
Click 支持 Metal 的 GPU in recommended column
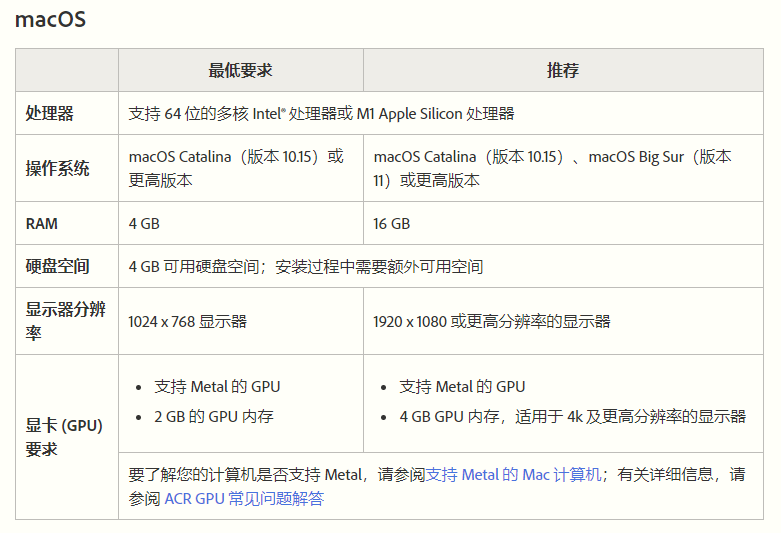pos(462,387)
